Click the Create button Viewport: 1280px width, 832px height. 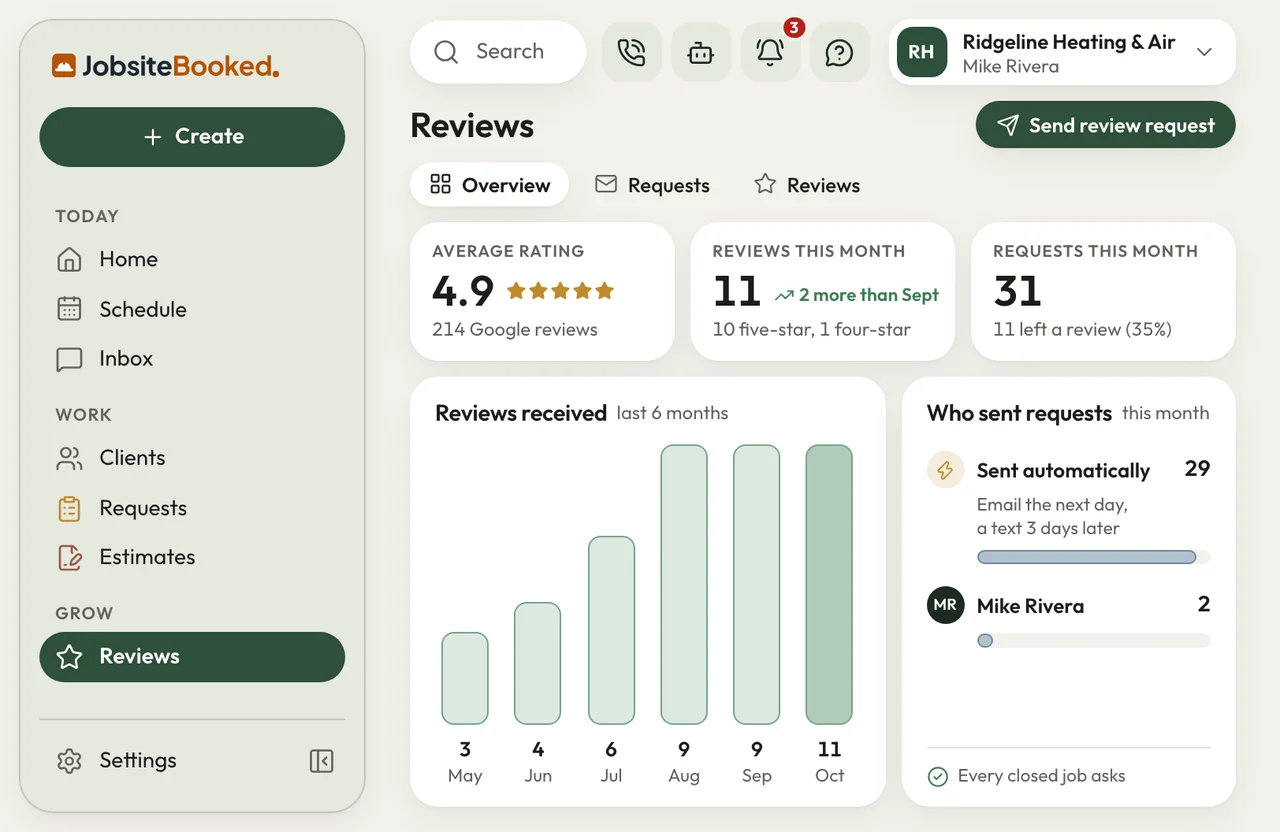pyautogui.click(x=192, y=137)
